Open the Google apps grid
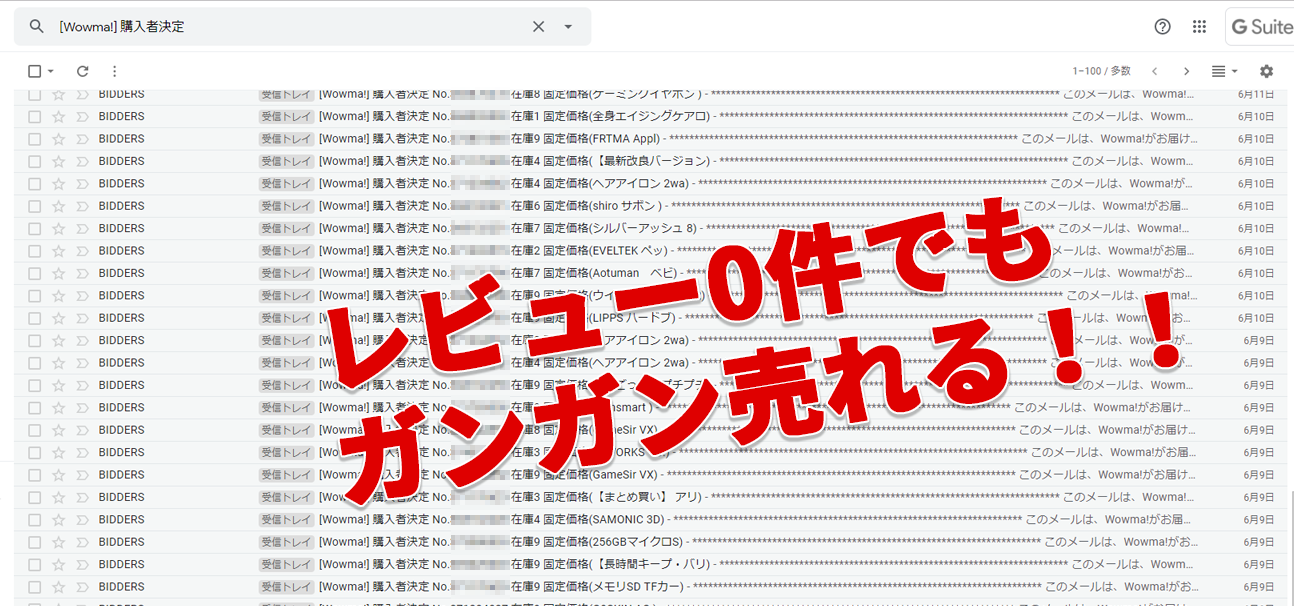1294x606 pixels. [1199, 27]
